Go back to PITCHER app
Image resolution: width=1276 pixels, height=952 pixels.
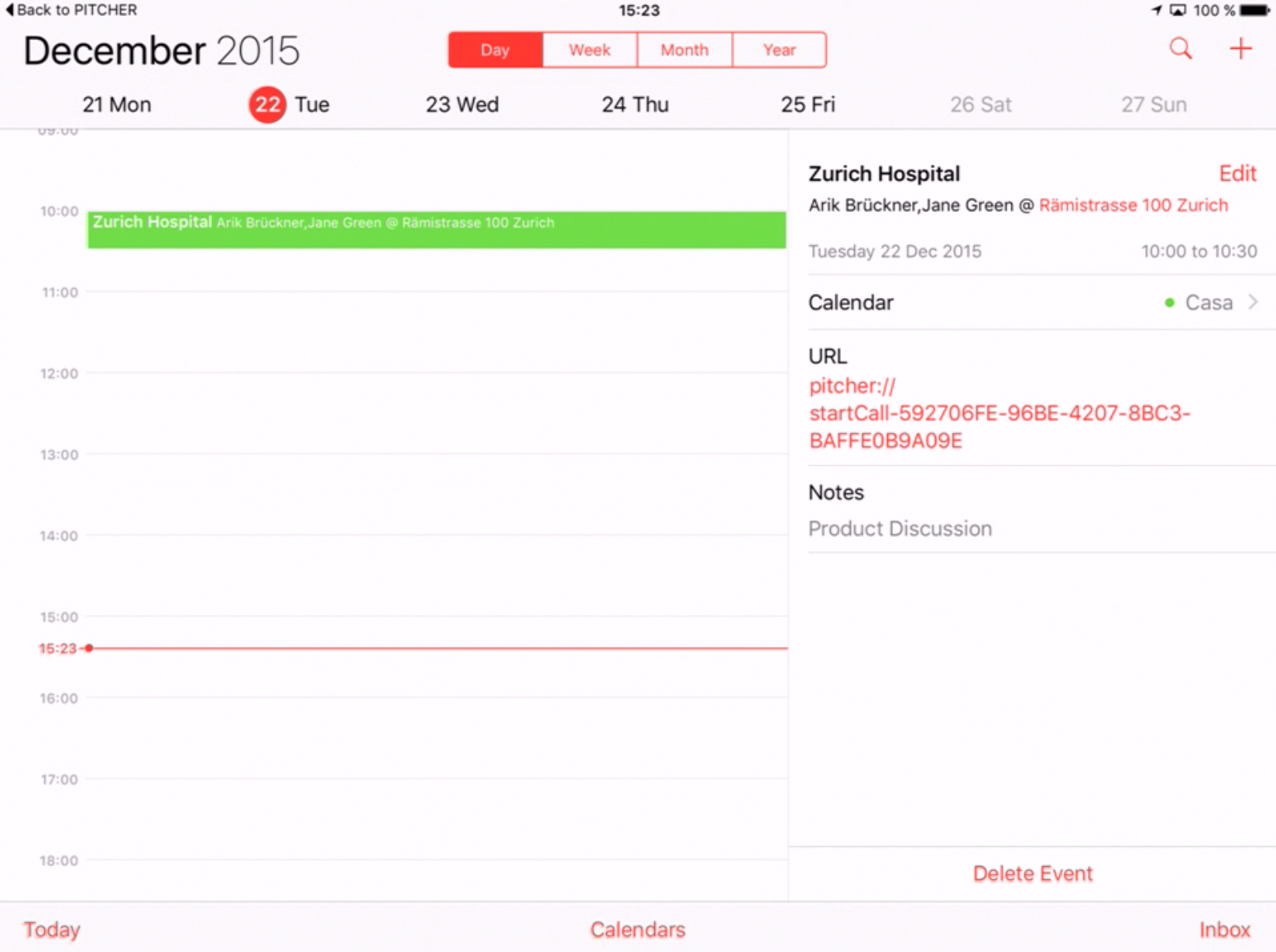(x=71, y=10)
